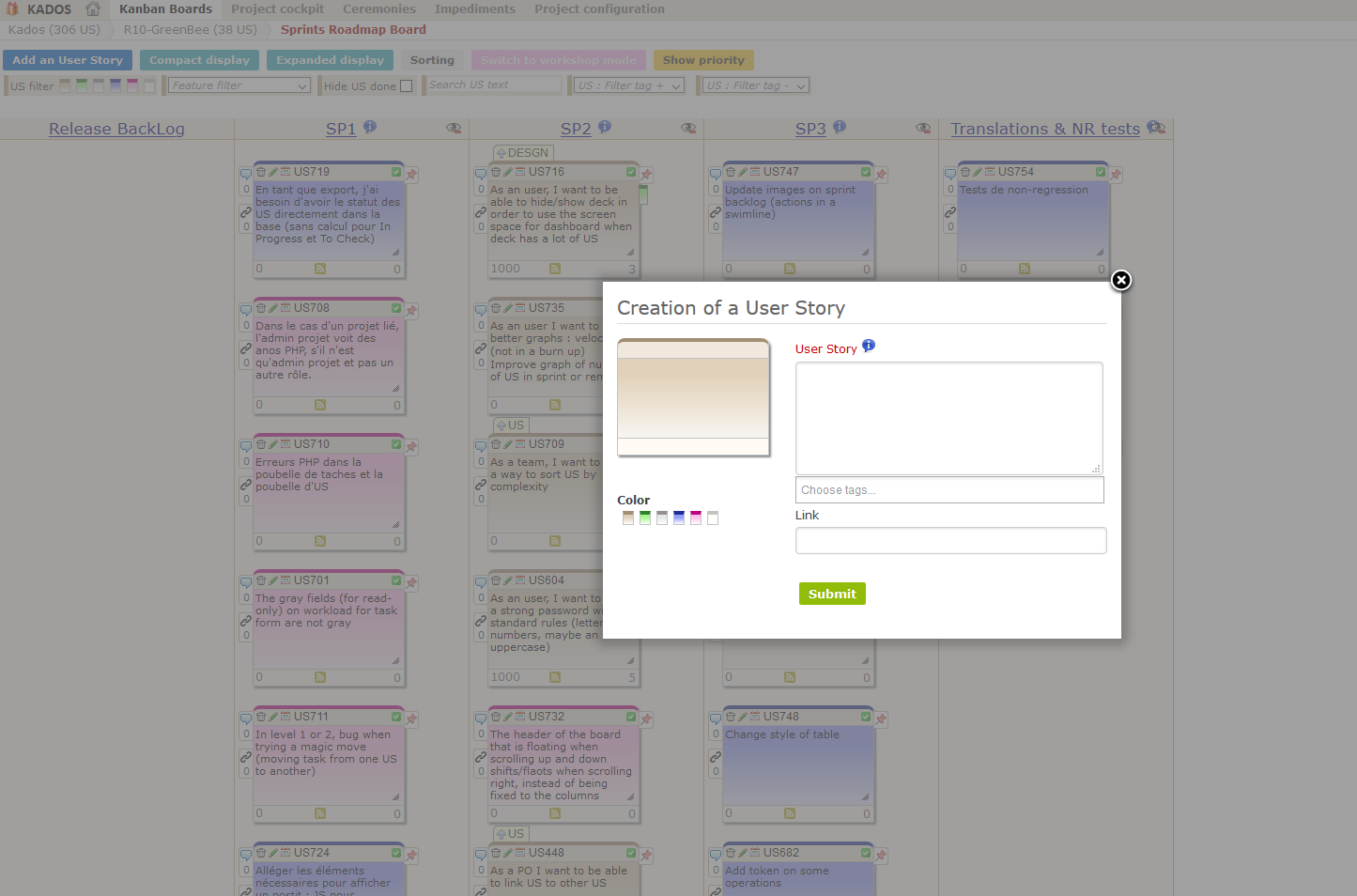This screenshot has width=1357, height=896.
Task: Select the blue color swatch in dialog
Action: (679, 518)
